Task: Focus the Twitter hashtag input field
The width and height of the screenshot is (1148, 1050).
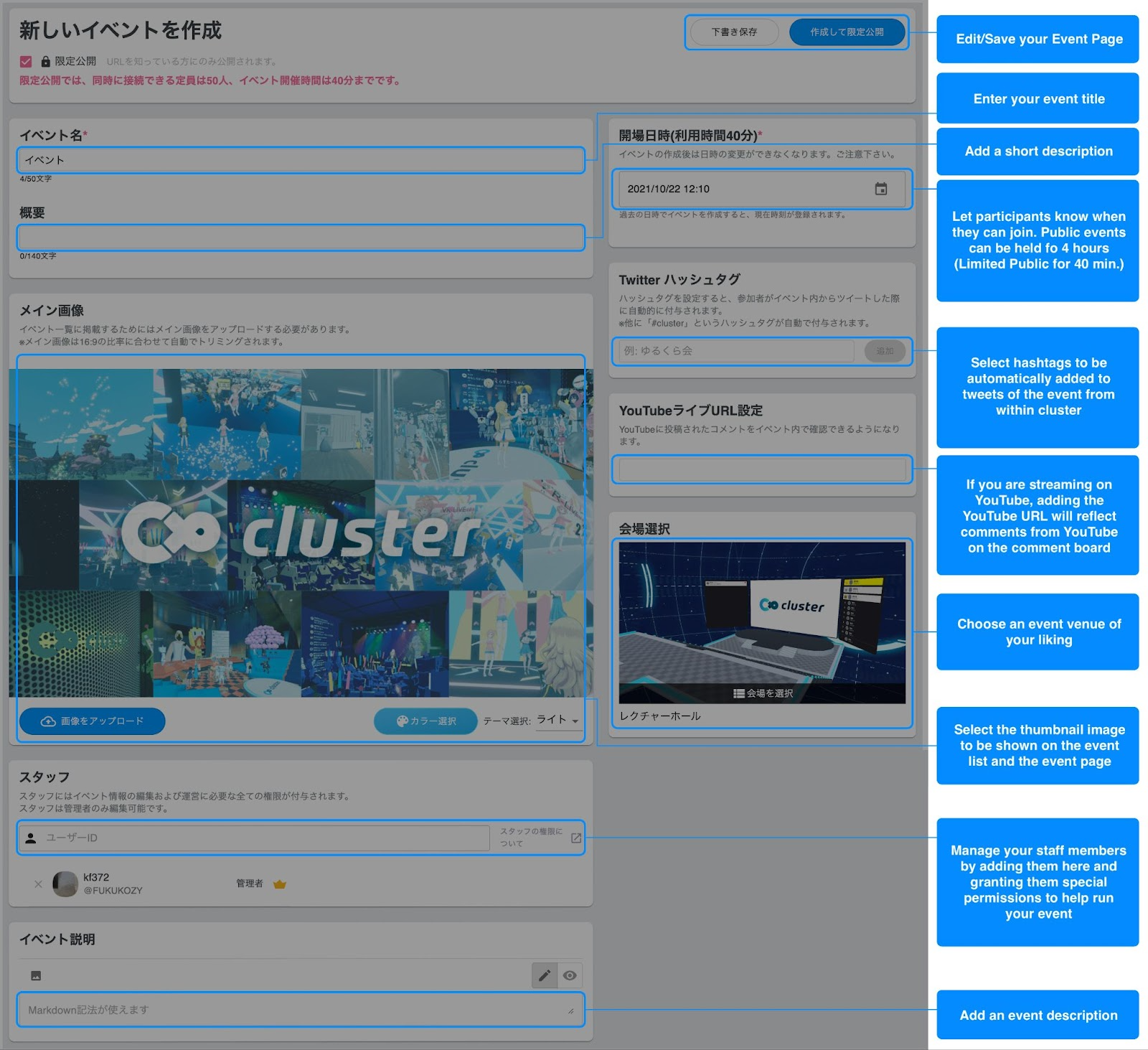Action: (736, 351)
